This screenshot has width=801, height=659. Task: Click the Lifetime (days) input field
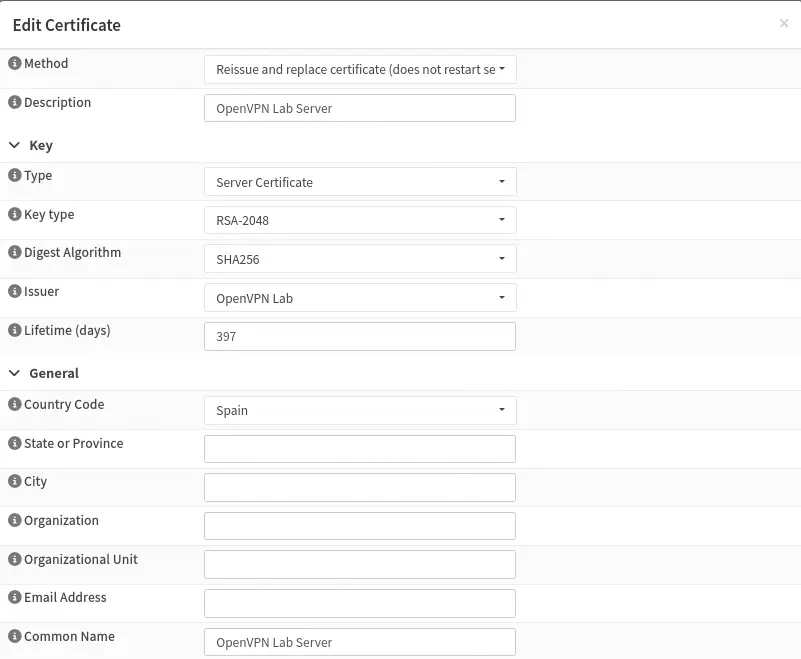(x=360, y=337)
